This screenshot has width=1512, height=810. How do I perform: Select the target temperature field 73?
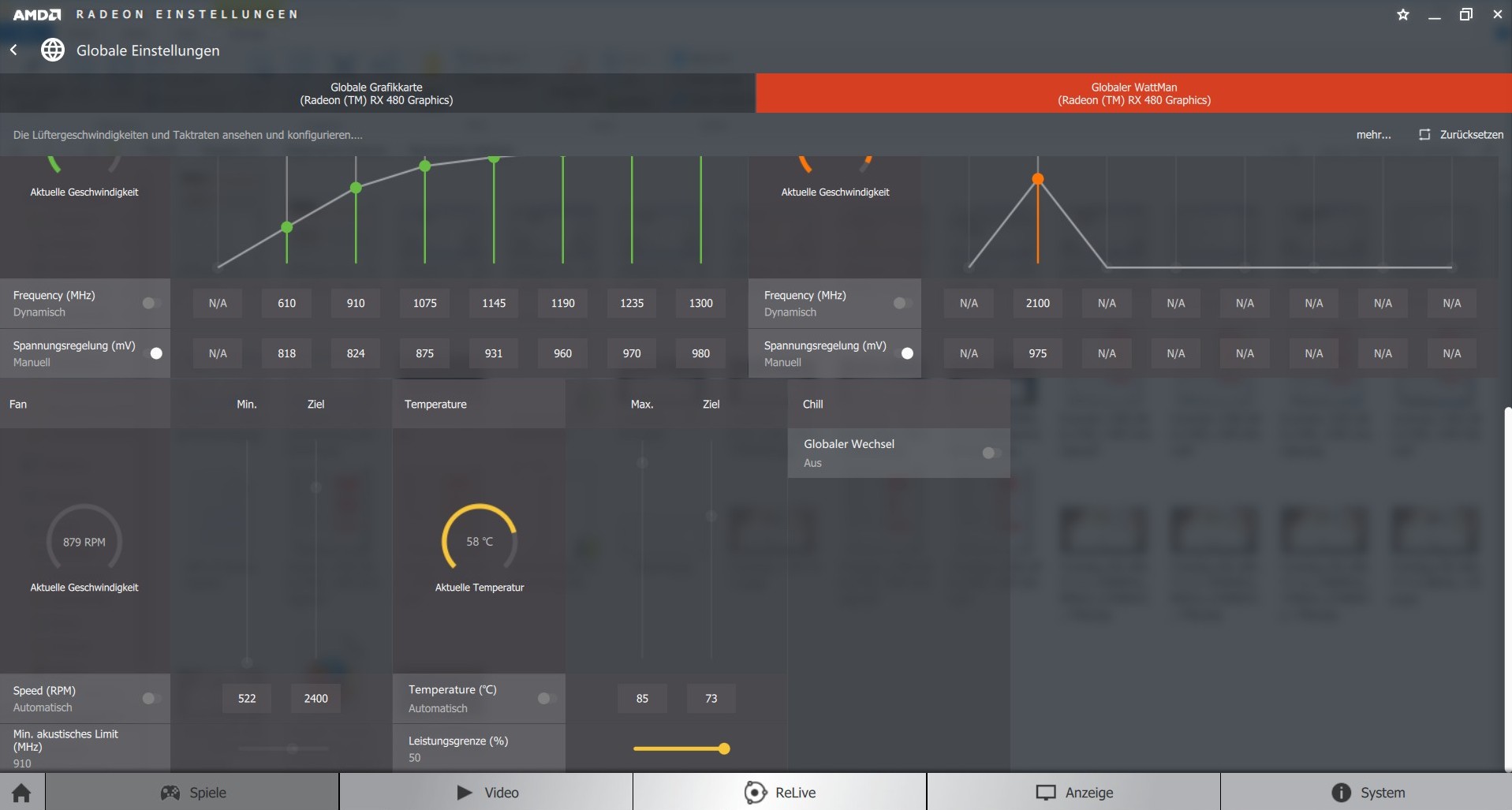pyautogui.click(x=711, y=698)
